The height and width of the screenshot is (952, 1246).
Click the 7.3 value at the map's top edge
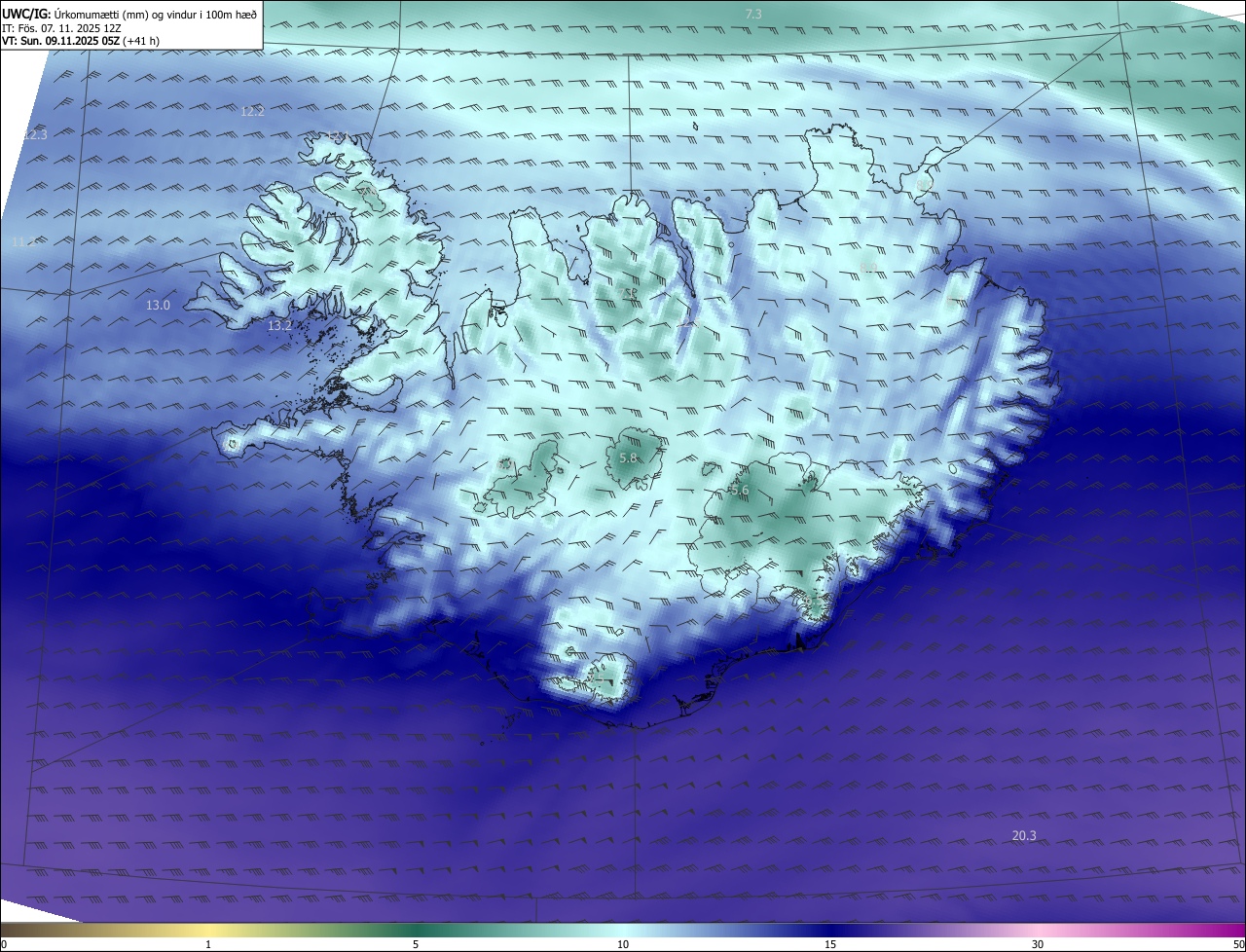[x=753, y=14]
